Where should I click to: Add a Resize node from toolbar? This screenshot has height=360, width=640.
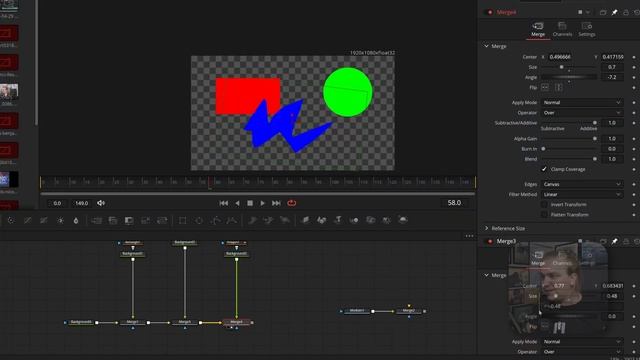click(145, 220)
